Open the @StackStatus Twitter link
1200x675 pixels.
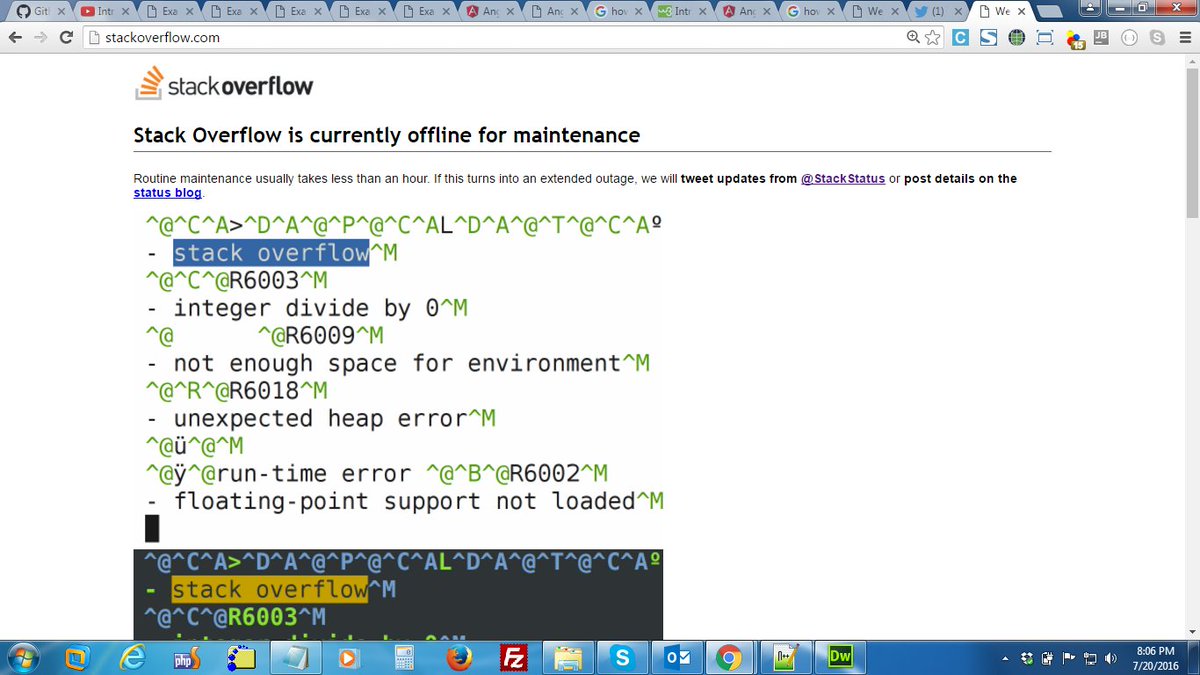pos(843,179)
